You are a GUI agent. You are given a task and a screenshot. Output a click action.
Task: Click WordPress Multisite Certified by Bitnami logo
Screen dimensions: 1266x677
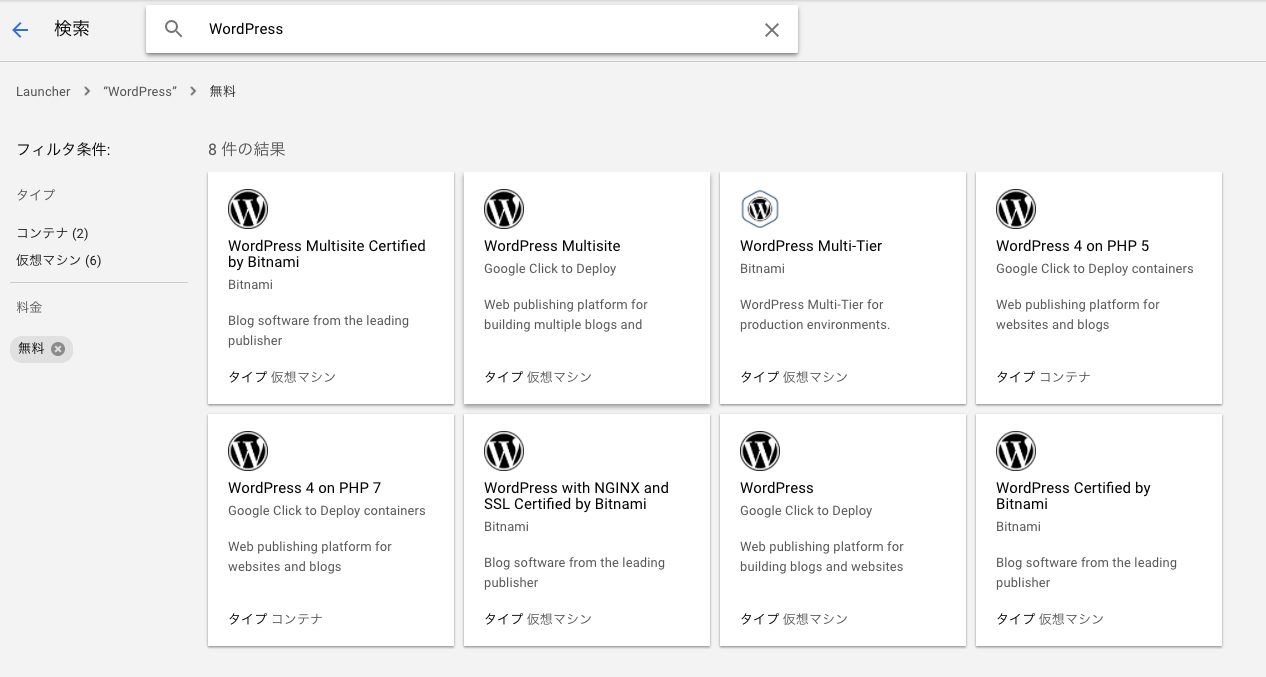[x=248, y=209]
